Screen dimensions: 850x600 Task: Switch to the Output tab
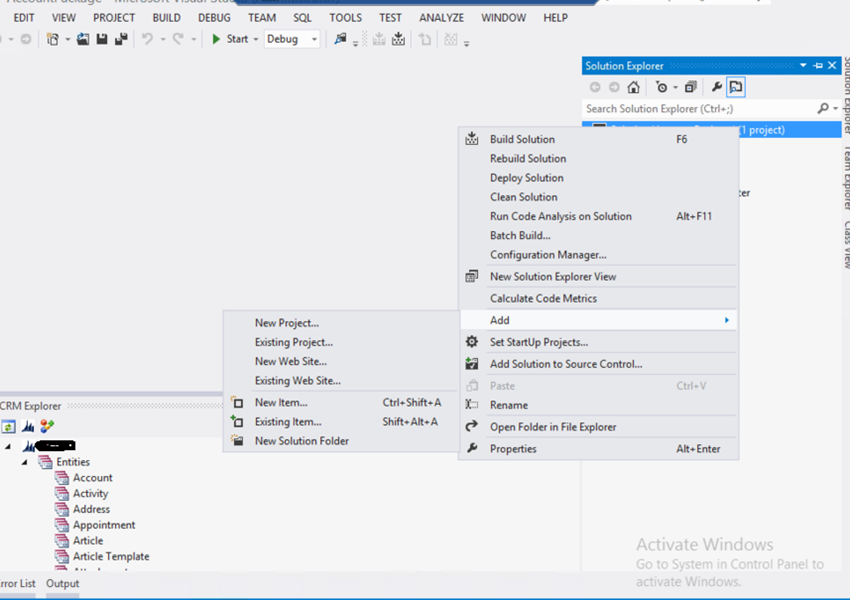pyautogui.click(x=62, y=584)
